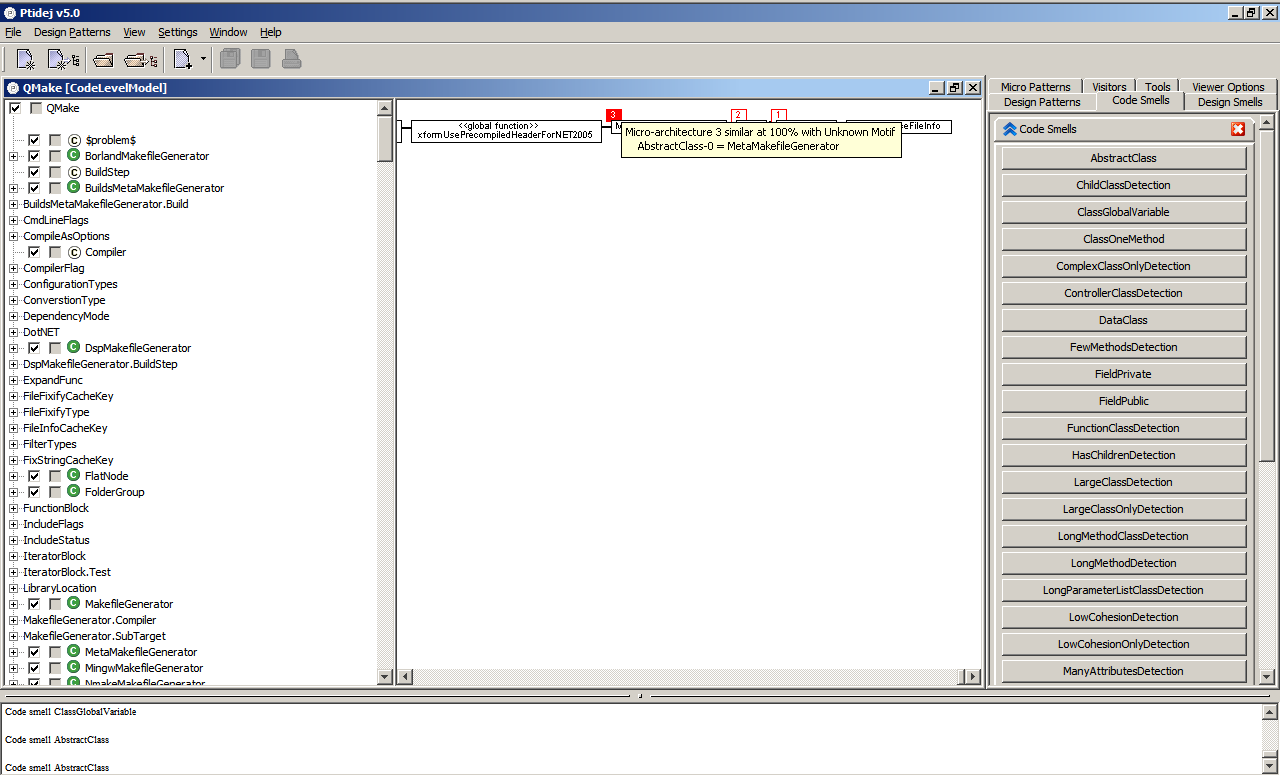
Task: Click the Save toolbar icon
Action: (x=259, y=58)
